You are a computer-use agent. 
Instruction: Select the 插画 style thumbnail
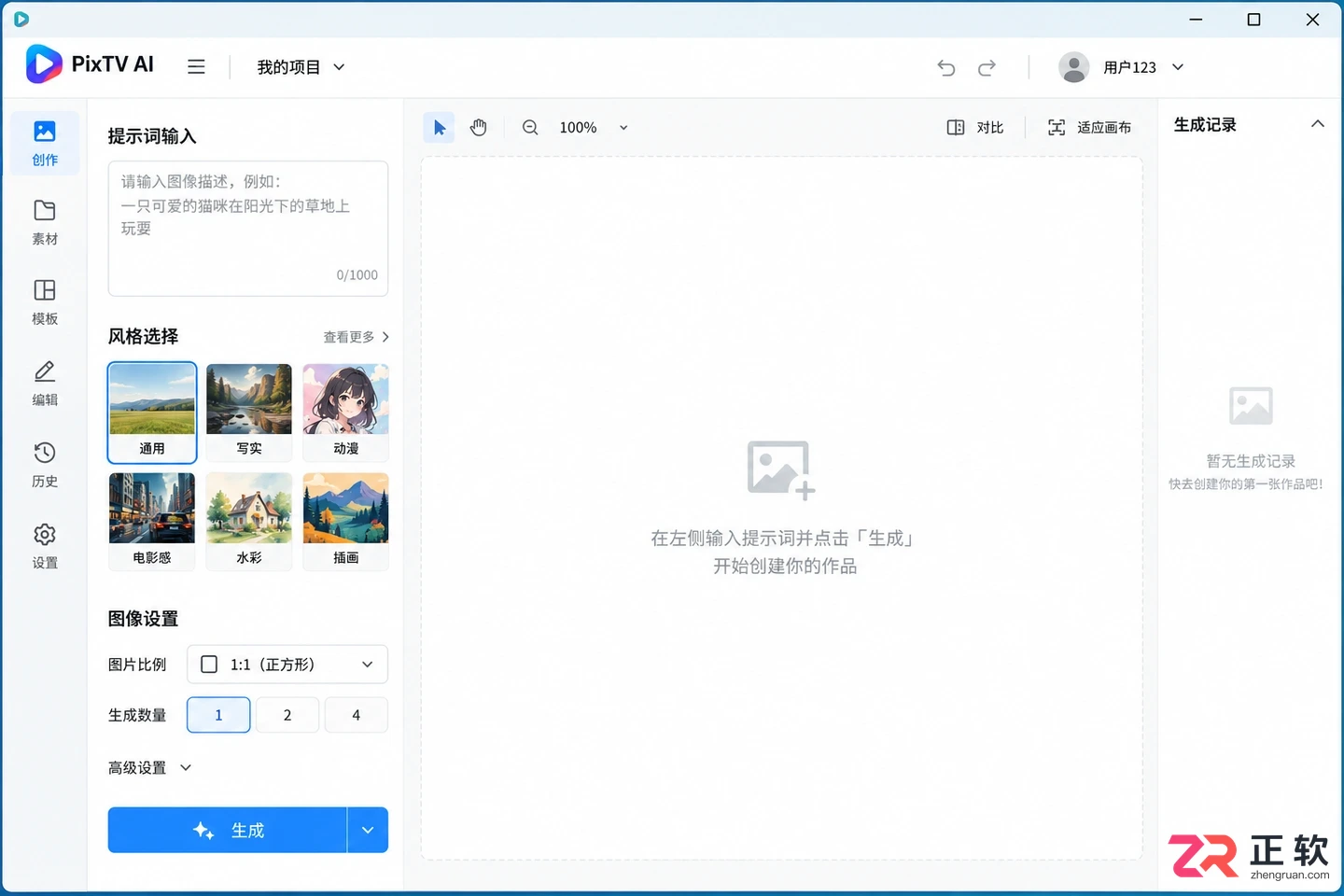coord(346,522)
